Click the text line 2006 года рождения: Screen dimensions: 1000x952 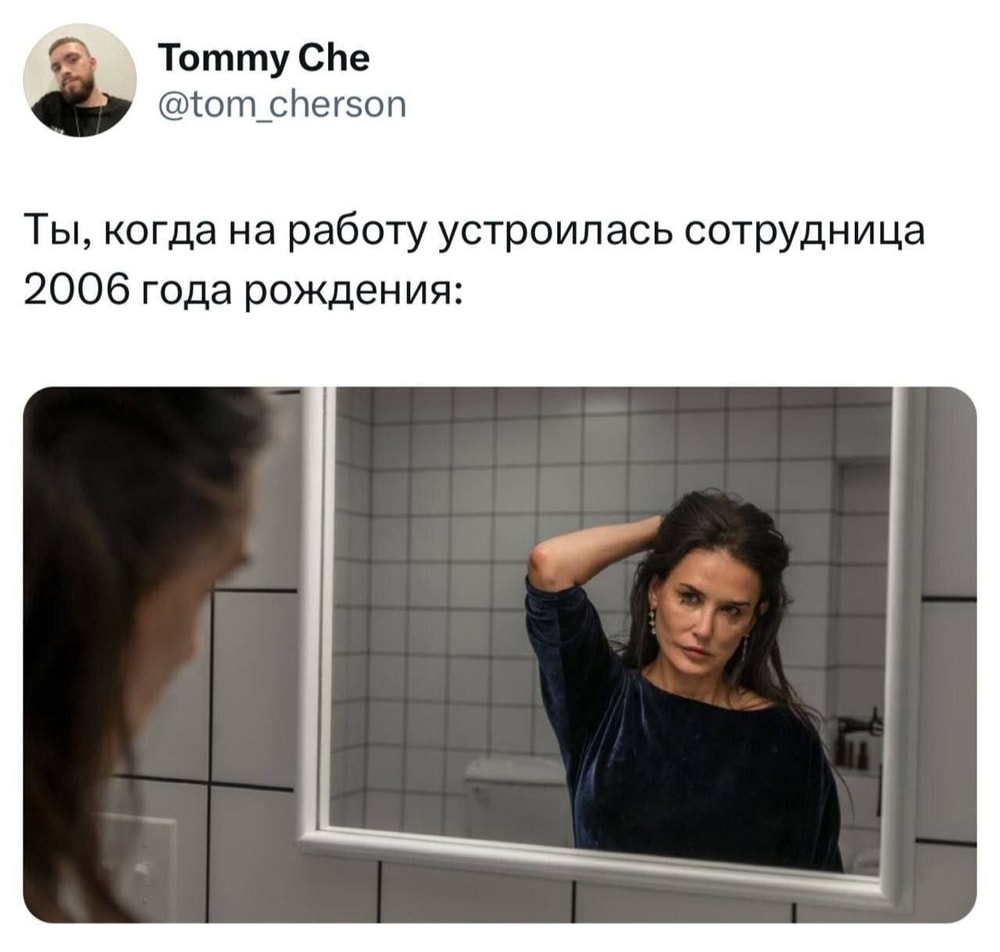pos(244,291)
